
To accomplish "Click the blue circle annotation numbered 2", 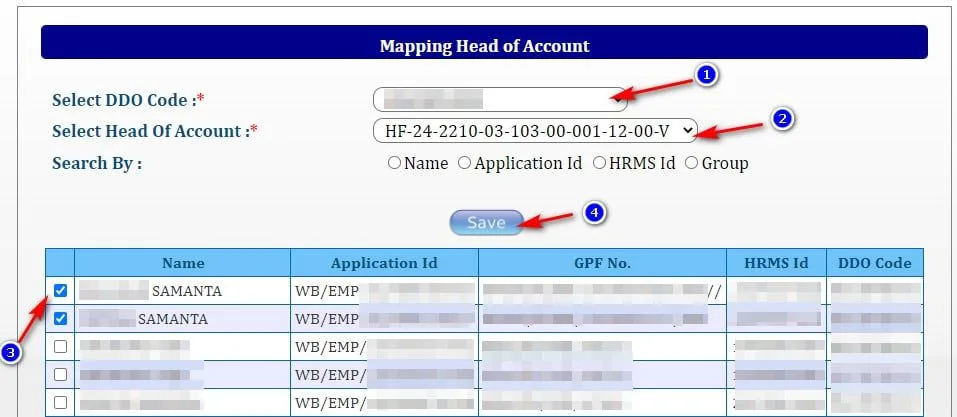I will [782, 118].
